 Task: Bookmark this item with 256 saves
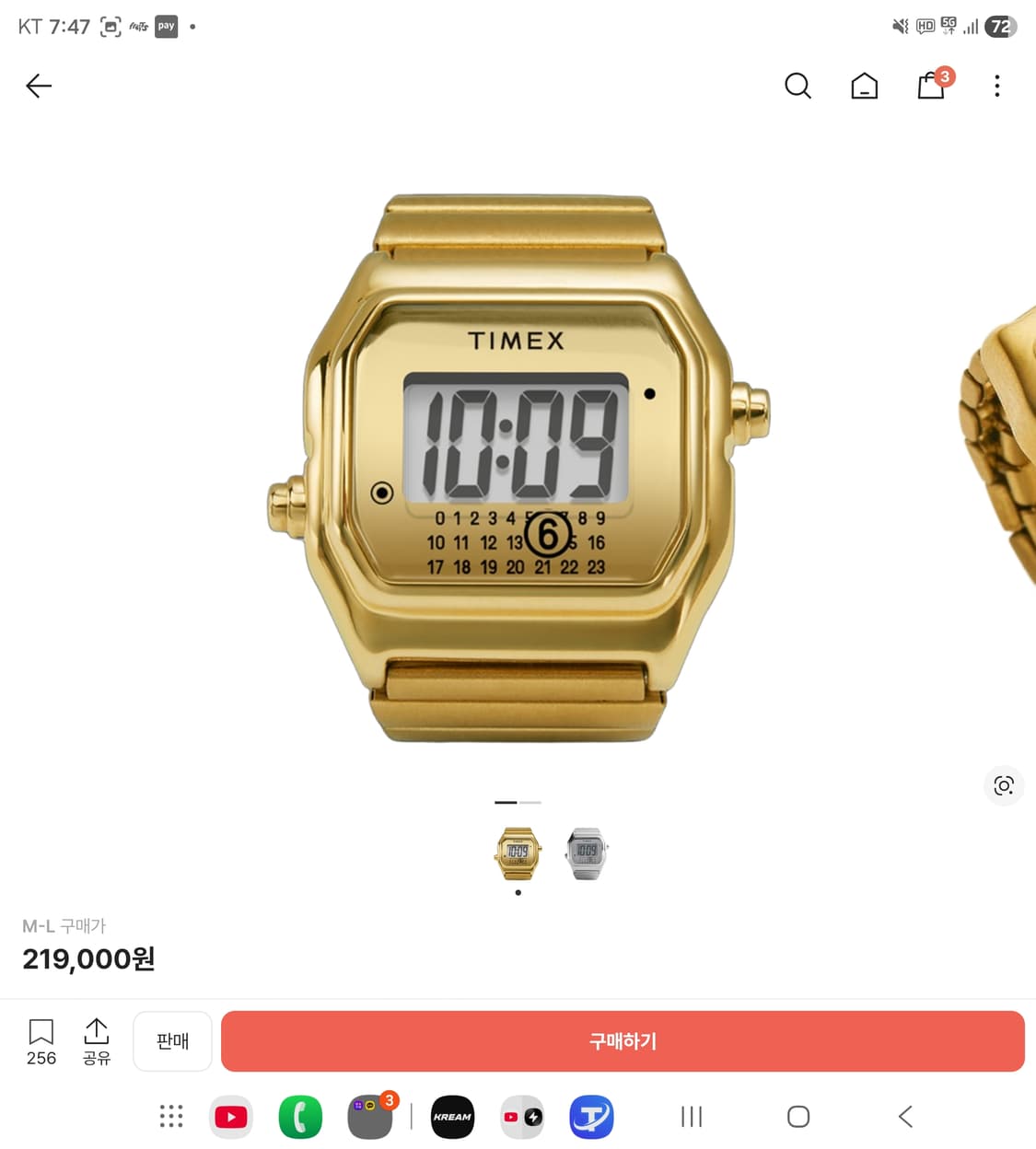[41, 1041]
